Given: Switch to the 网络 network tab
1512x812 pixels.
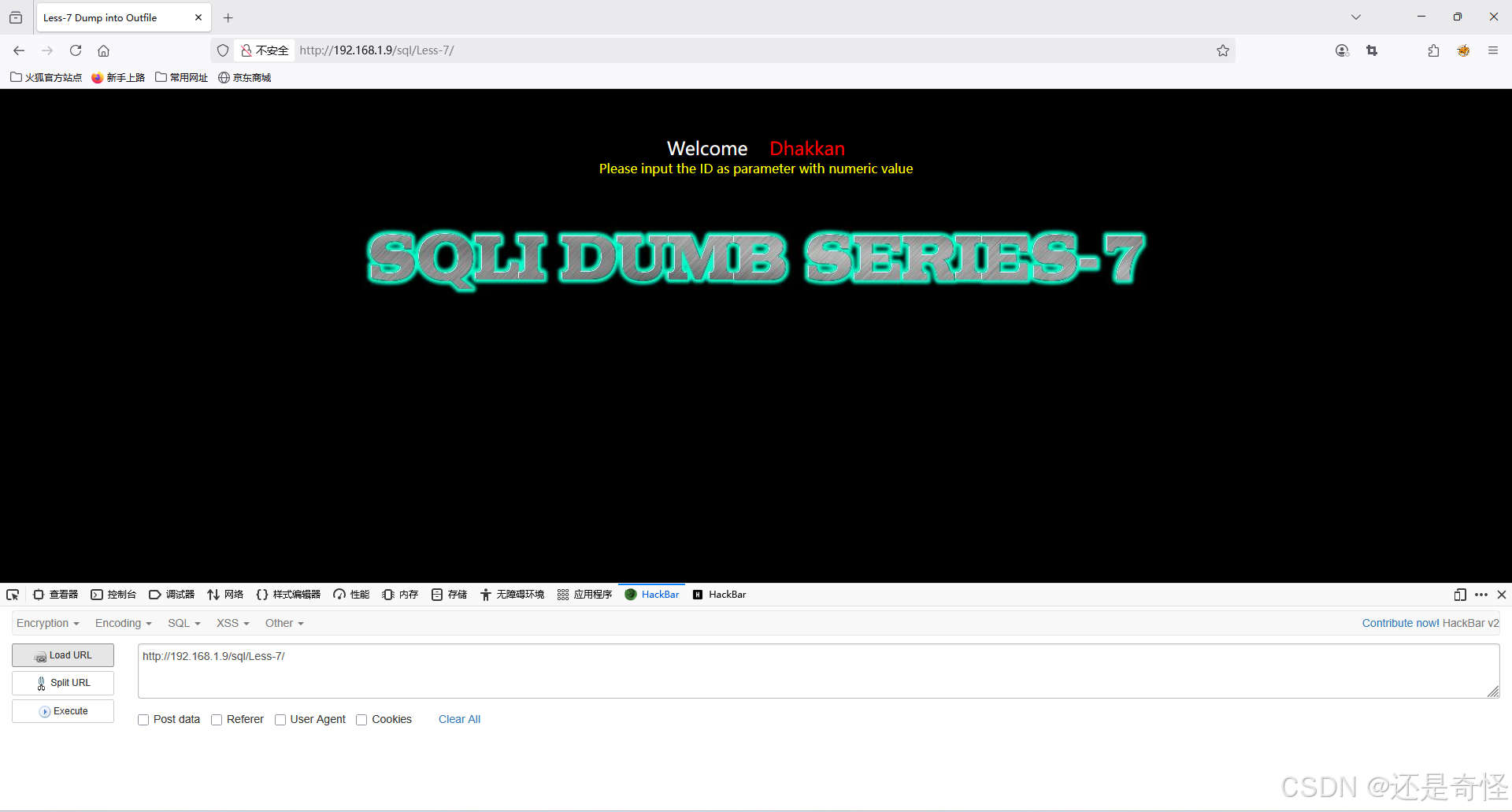Looking at the screenshot, I should point(225,595).
